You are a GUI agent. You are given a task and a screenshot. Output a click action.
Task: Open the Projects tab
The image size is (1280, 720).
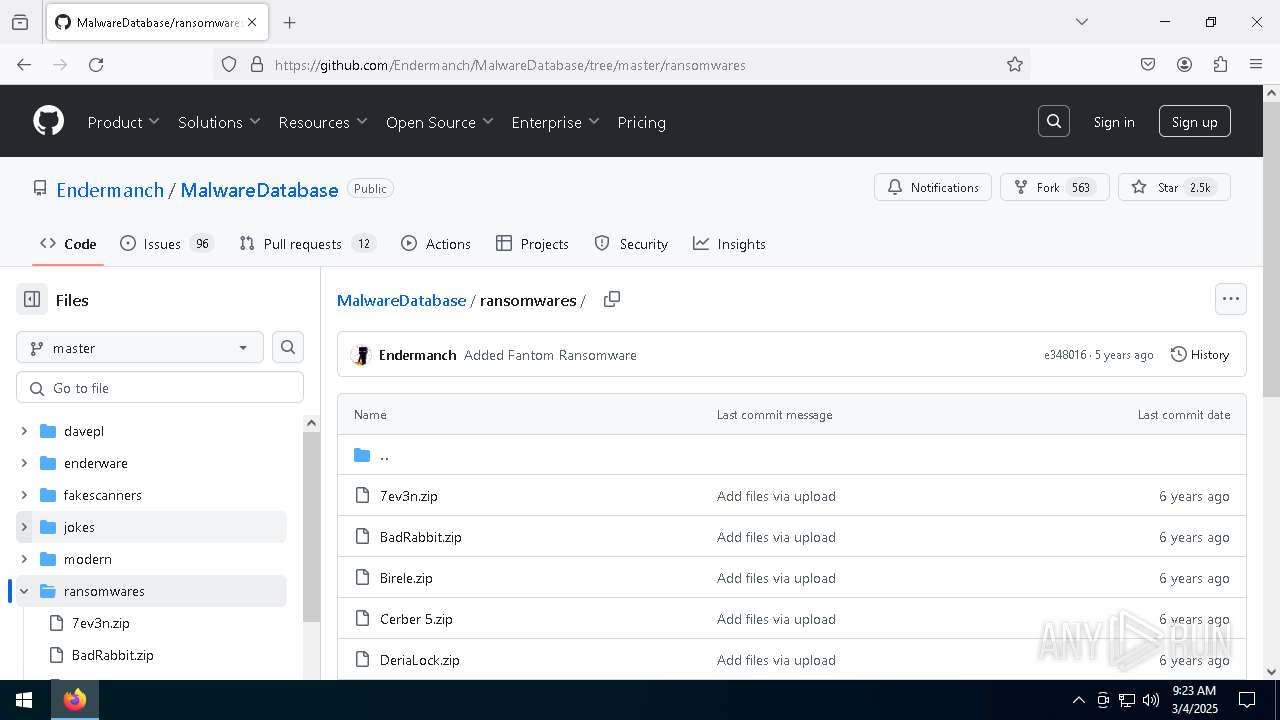pos(532,243)
